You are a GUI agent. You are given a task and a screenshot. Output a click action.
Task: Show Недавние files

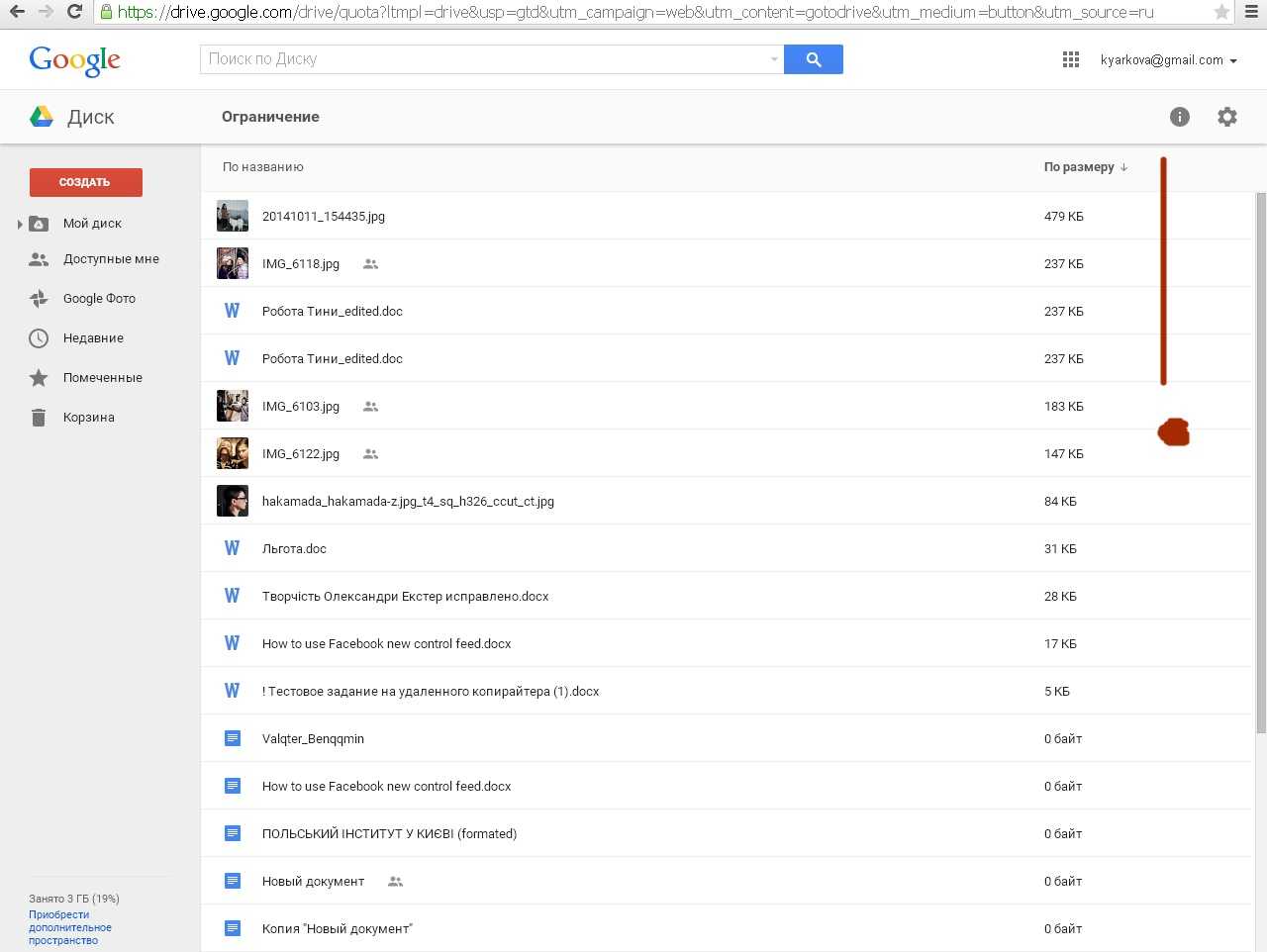(x=93, y=338)
